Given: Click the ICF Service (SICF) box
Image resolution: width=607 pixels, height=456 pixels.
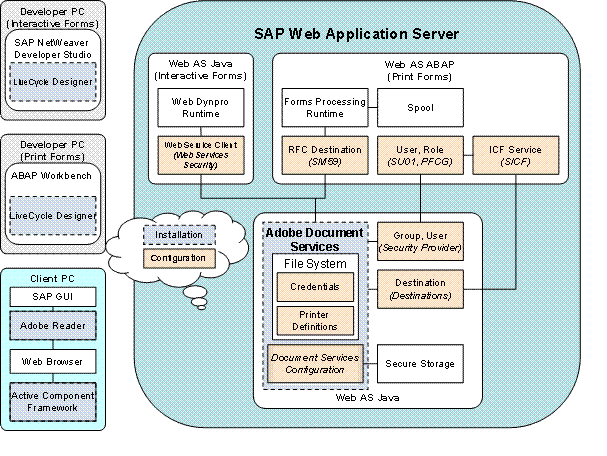Looking at the screenshot, I should coord(517,155).
